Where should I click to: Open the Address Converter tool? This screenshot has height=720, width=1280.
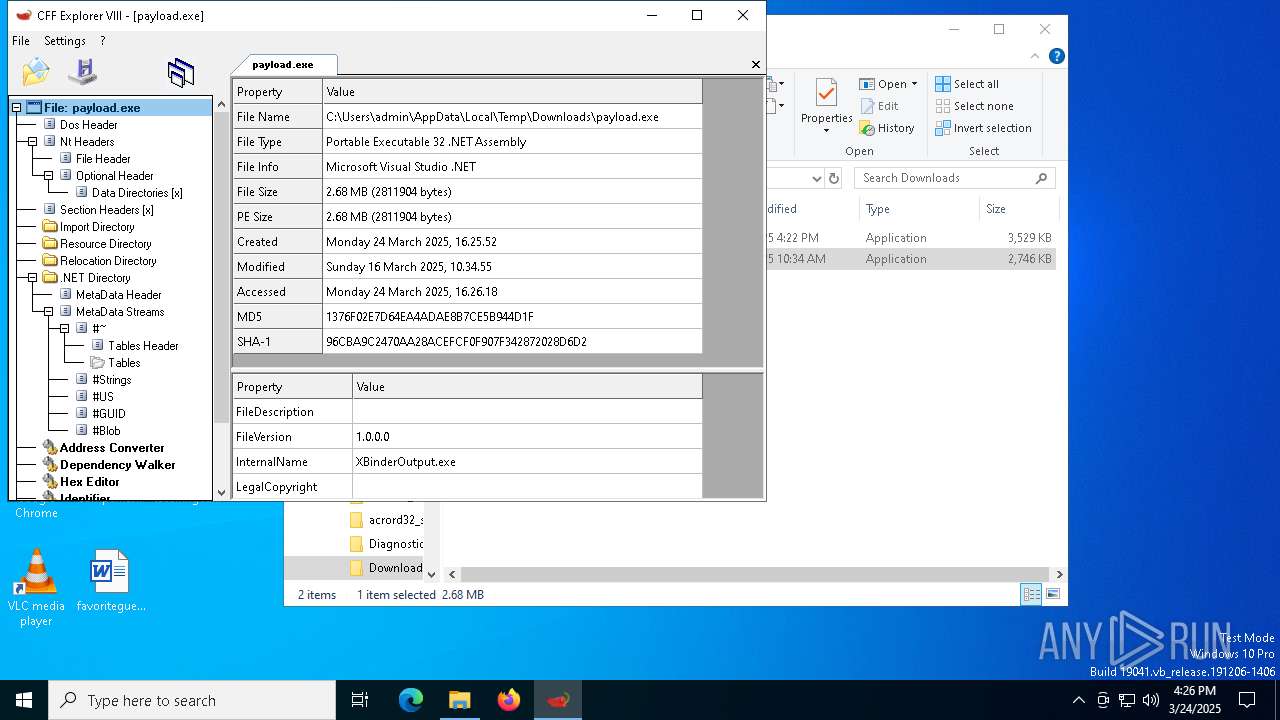(x=111, y=448)
